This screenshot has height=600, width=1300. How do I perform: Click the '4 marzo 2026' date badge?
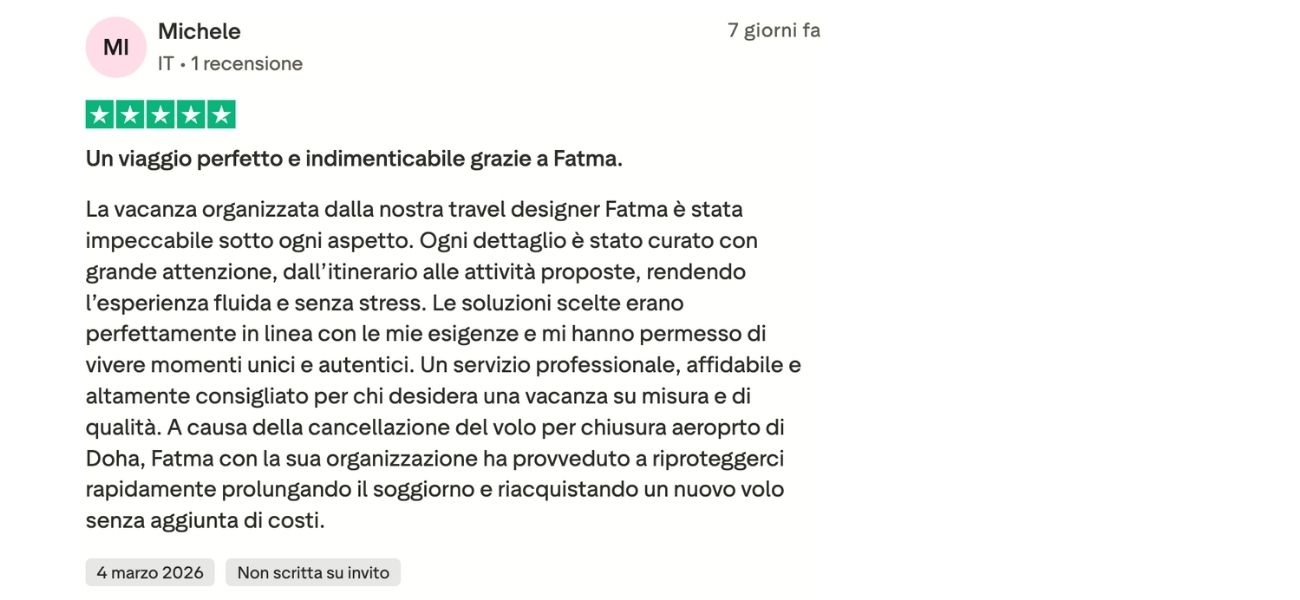pos(150,572)
